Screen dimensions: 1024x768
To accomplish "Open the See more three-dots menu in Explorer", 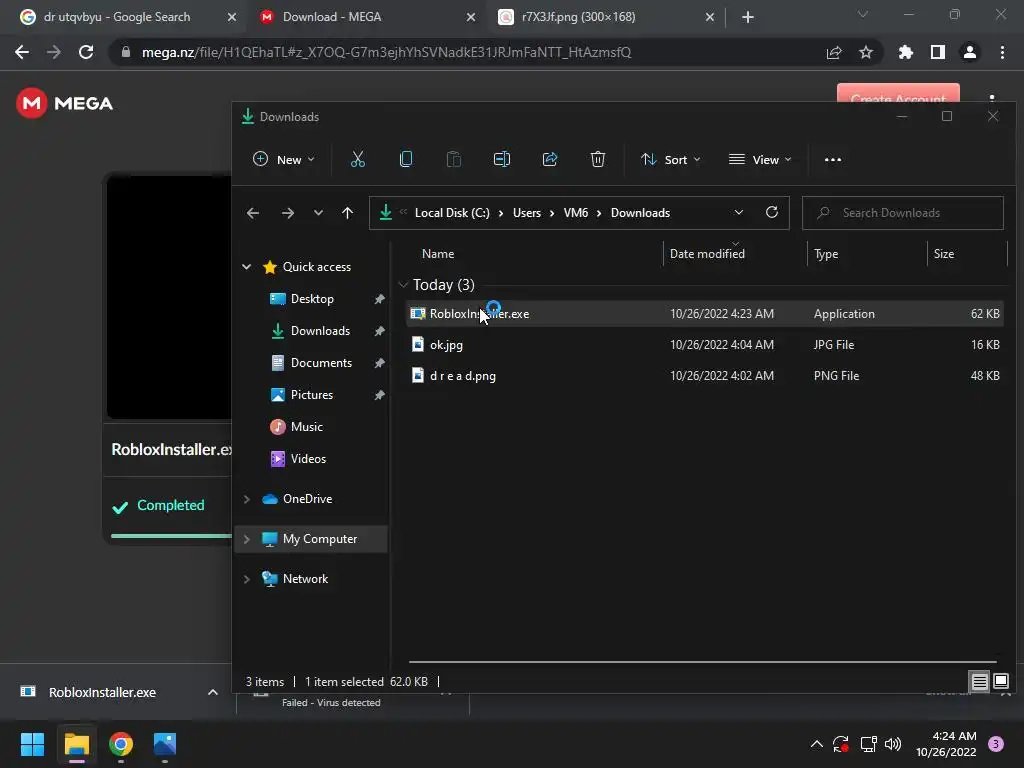I will (833, 159).
